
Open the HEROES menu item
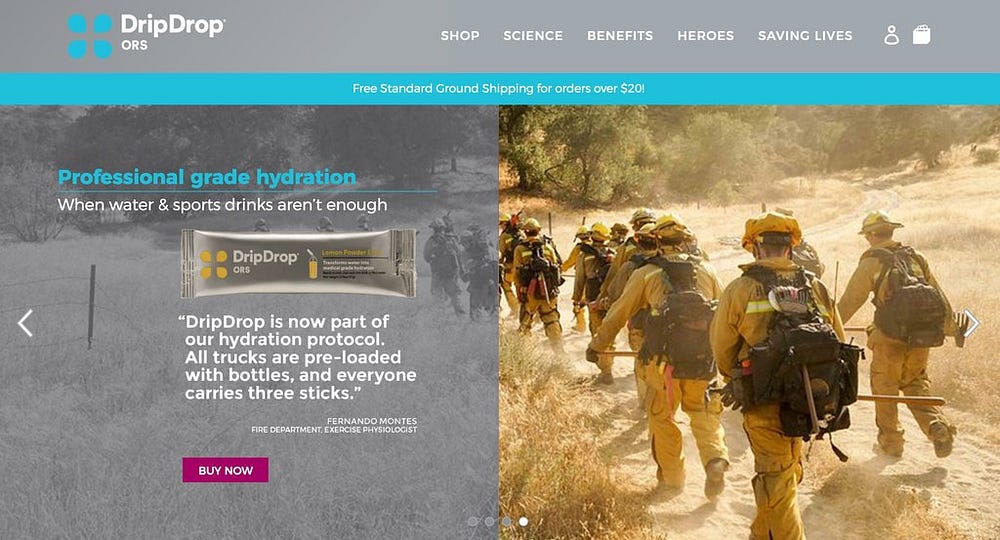pos(705,36)
